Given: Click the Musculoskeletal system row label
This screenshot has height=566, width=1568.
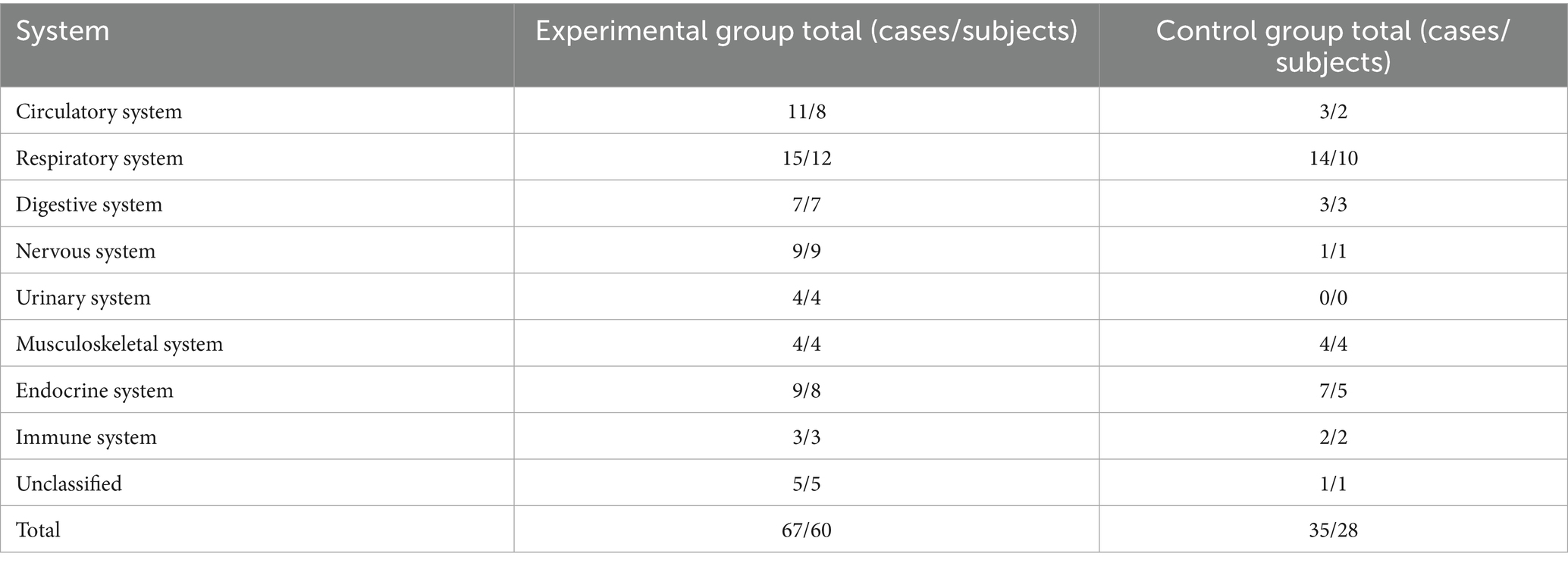Looking at the screenshot, I should (120, 345).
